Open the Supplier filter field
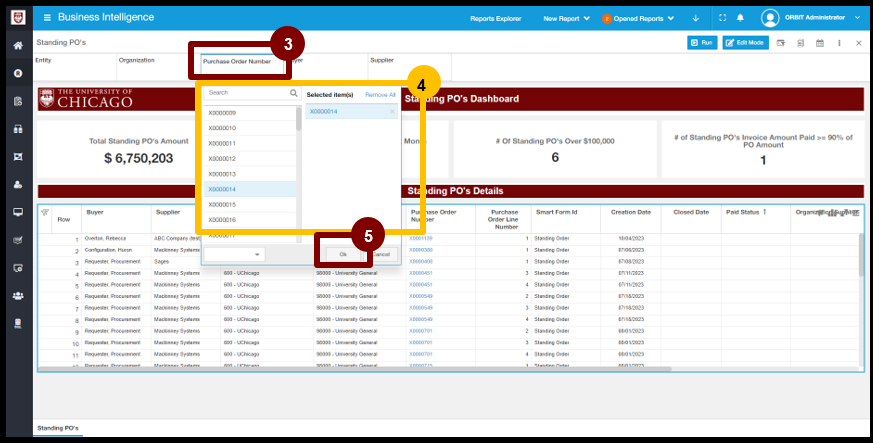This screenshot has height=443, width=873. tap(409, 67)
